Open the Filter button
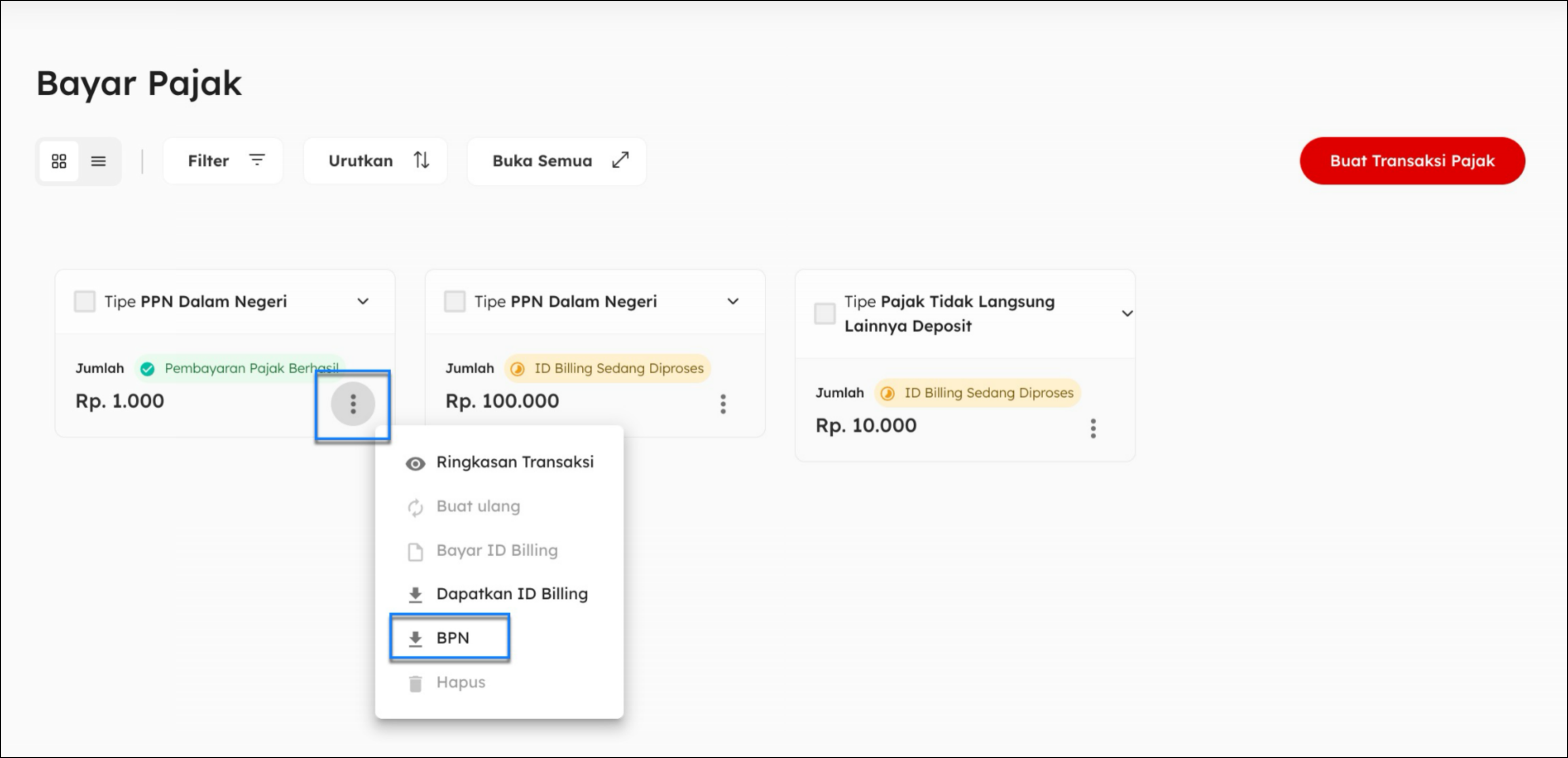The image size is (1568, 758). coord(223,161)
